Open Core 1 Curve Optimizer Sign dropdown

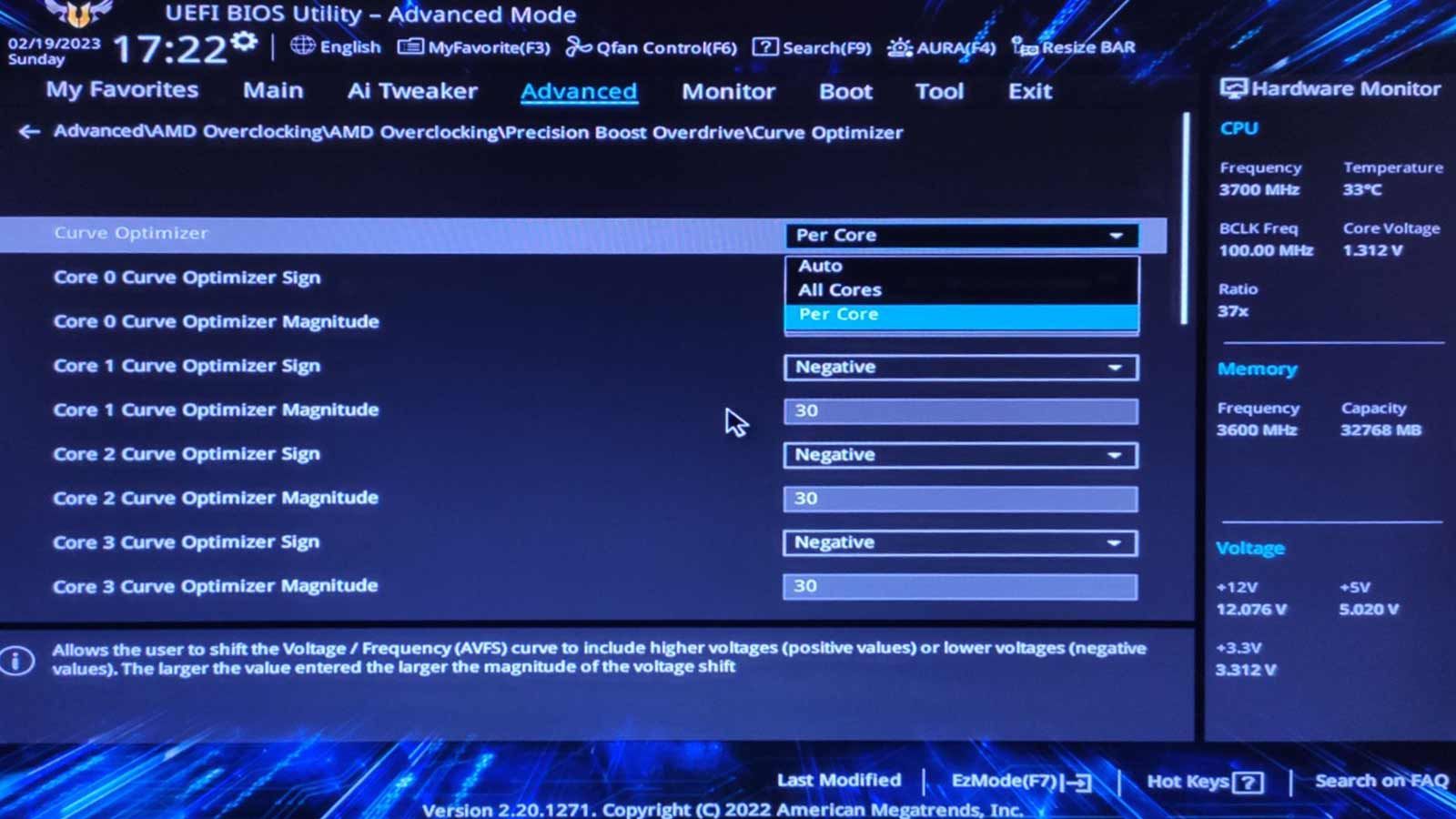[x=960, y=367]
